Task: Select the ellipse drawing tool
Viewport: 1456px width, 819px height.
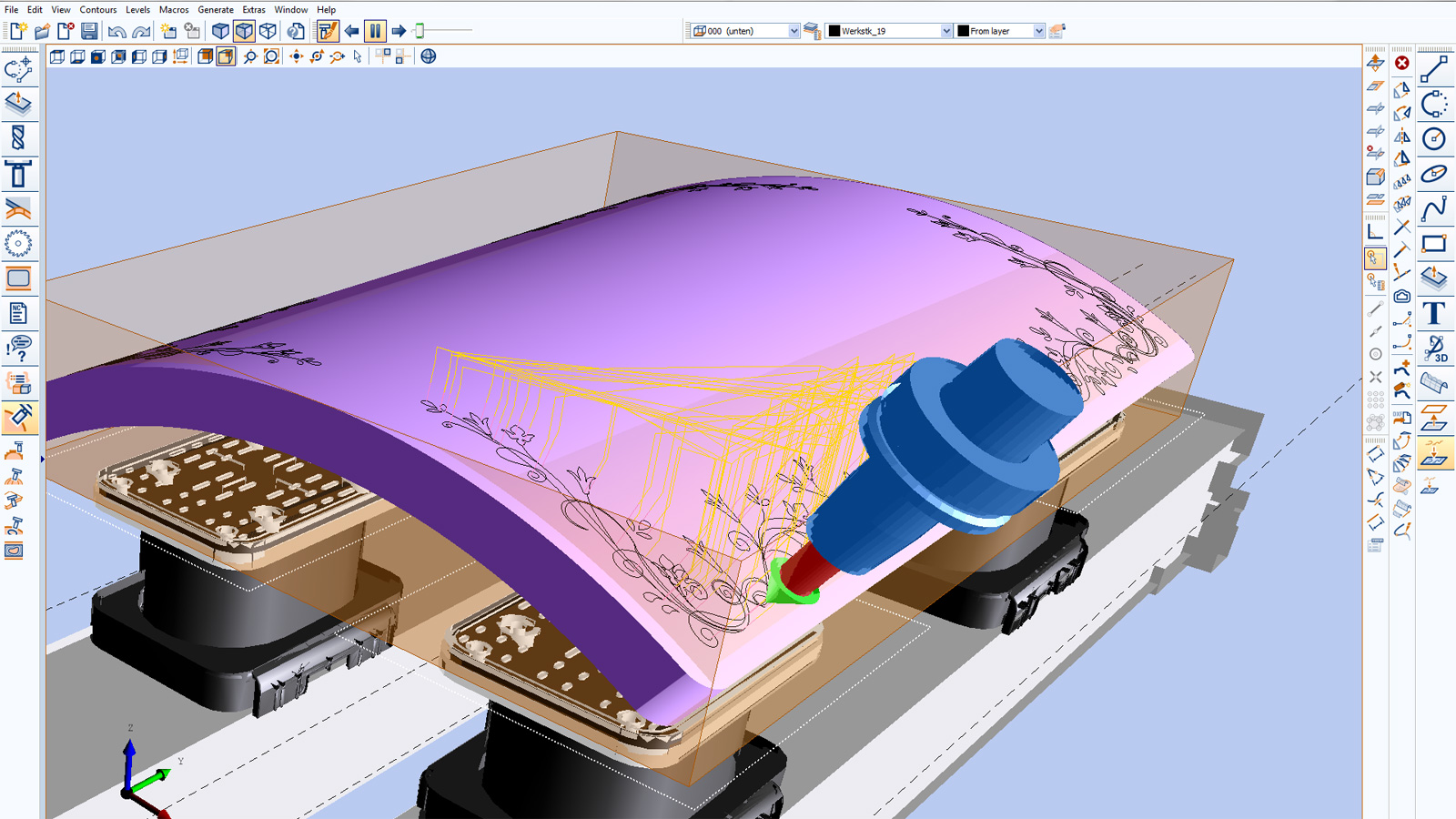Action: (x=1434, y=173)
